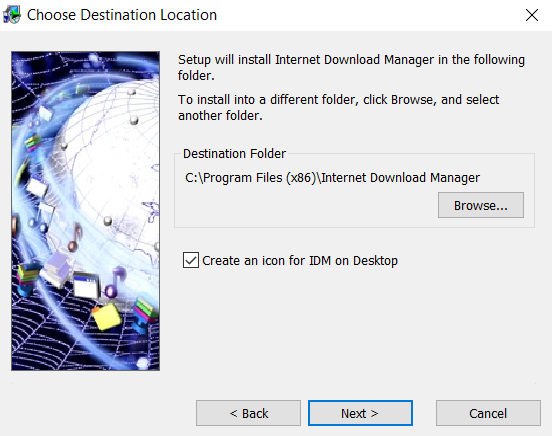Screen dimensions: 552x436
Task: Go to previous step with Back button
Action: (248, 413)
